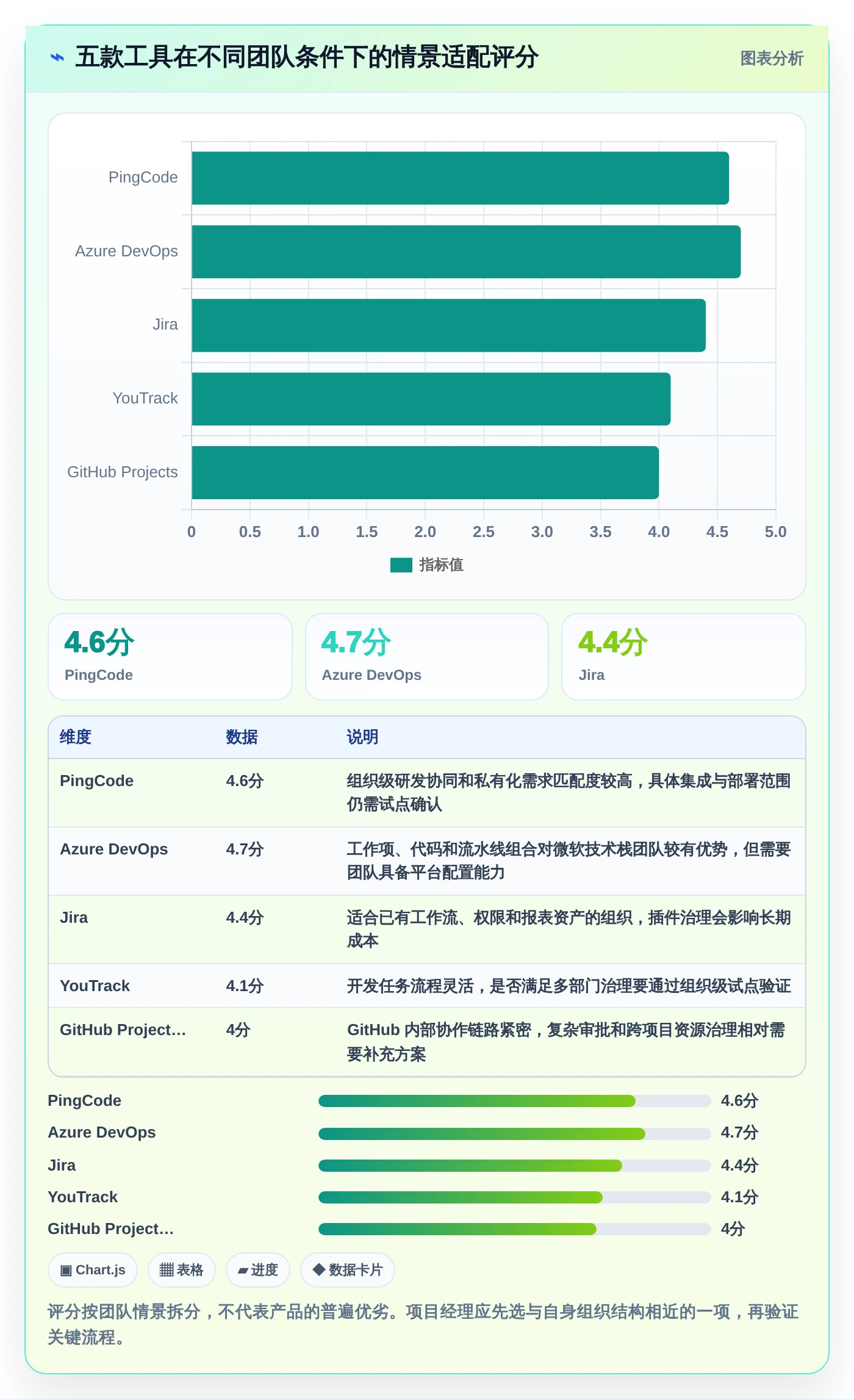Click the 4.1分 value beside the progress bar

(739, 1197)
